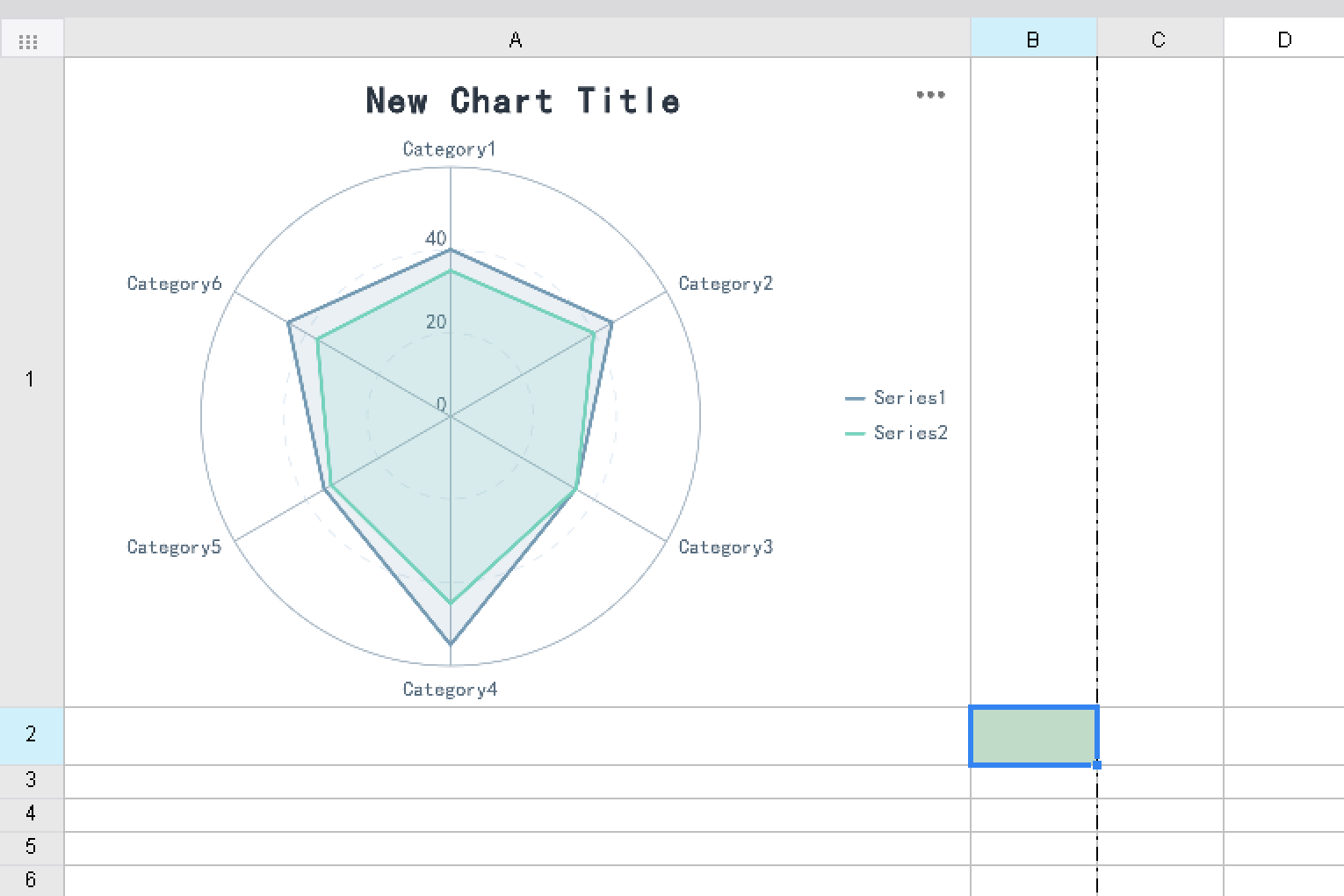Image resolution: width=1344 pixels, height=896 pixels.
Task: Select row header 5
Action: tap(29, 847)
